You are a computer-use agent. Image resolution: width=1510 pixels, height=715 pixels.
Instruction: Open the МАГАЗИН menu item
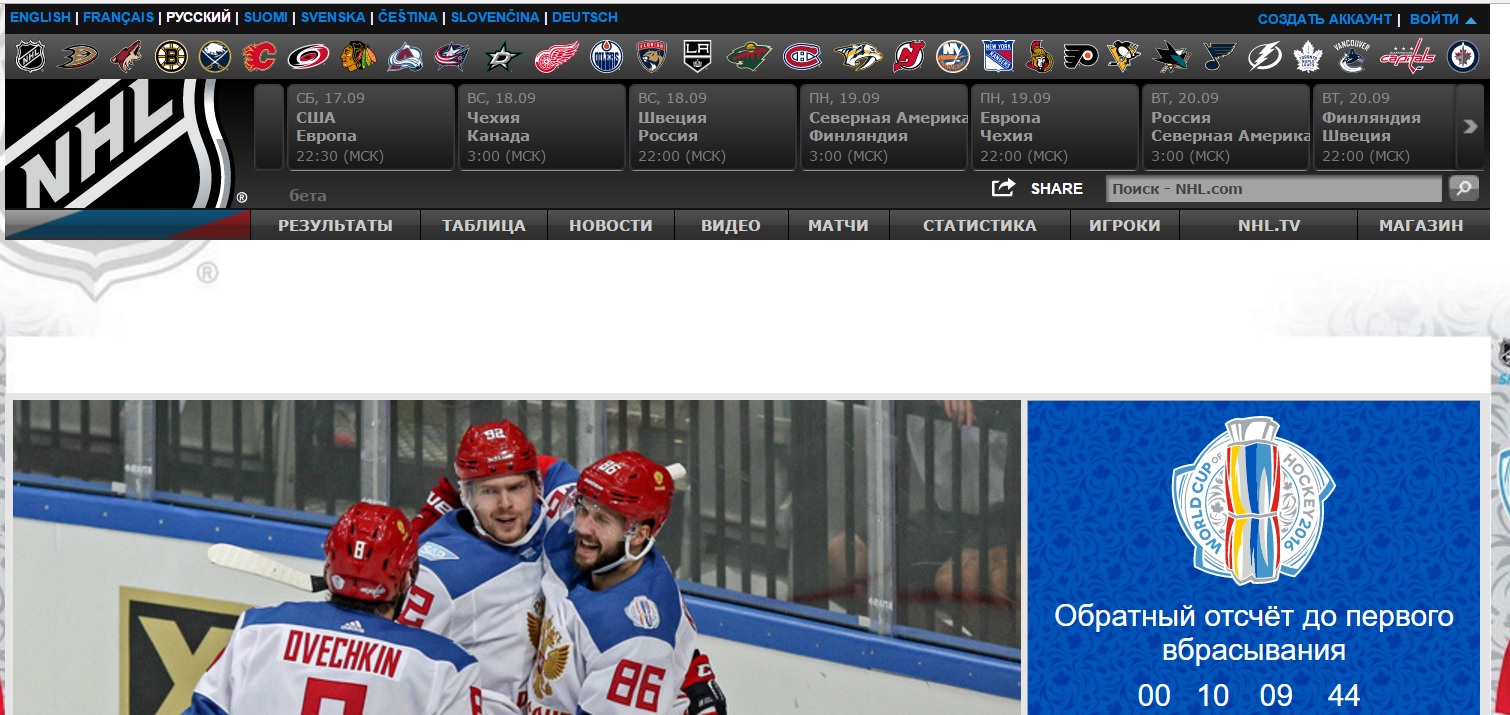tap(1421, 225)
